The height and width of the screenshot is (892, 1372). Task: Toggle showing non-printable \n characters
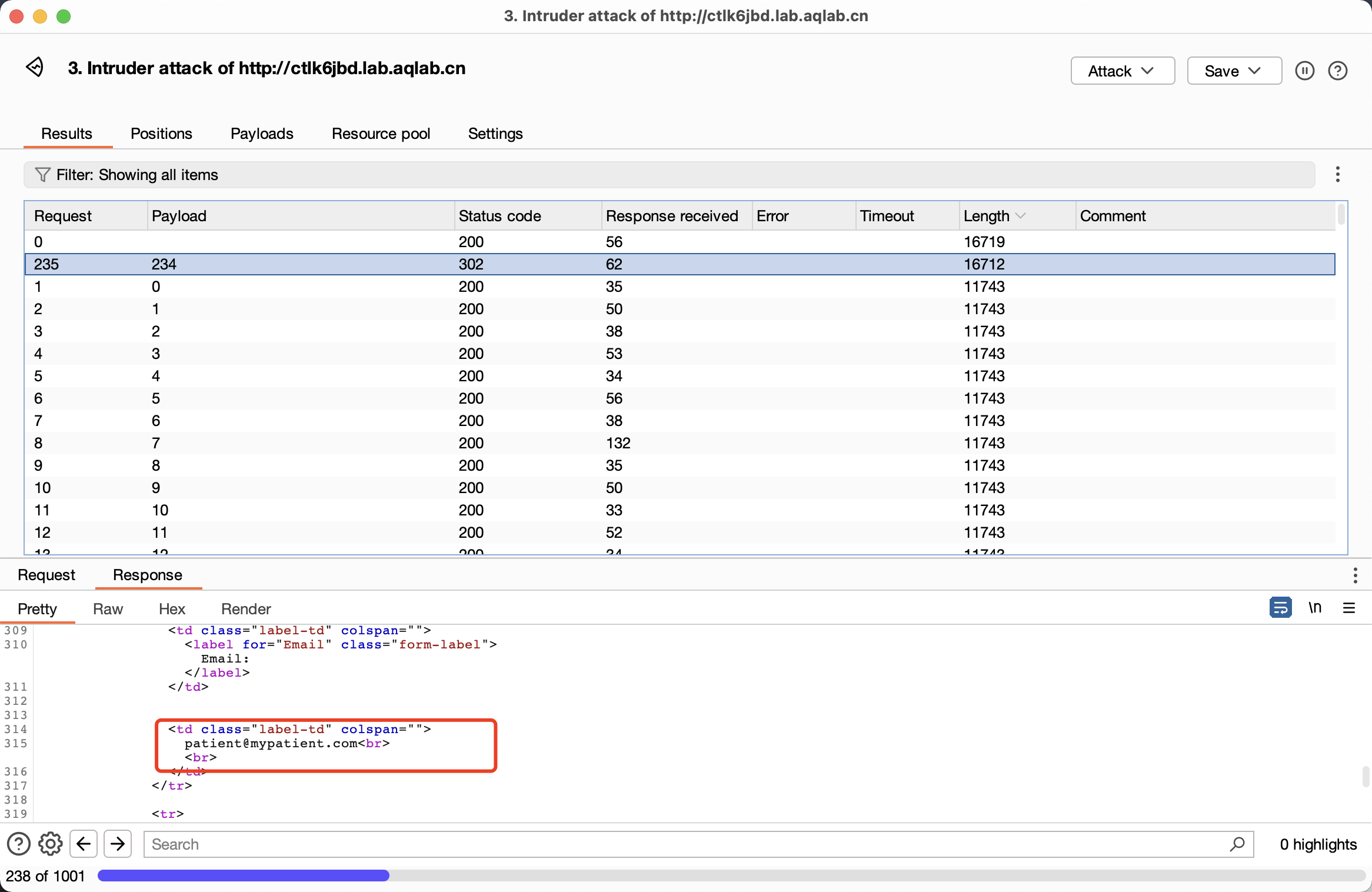[x=1315, y=608]
